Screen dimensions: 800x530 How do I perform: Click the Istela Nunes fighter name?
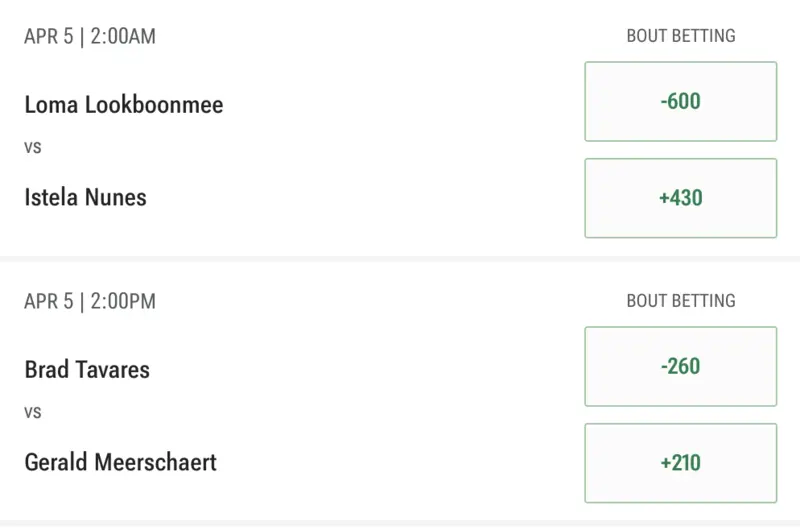click(x=85, y=197)
